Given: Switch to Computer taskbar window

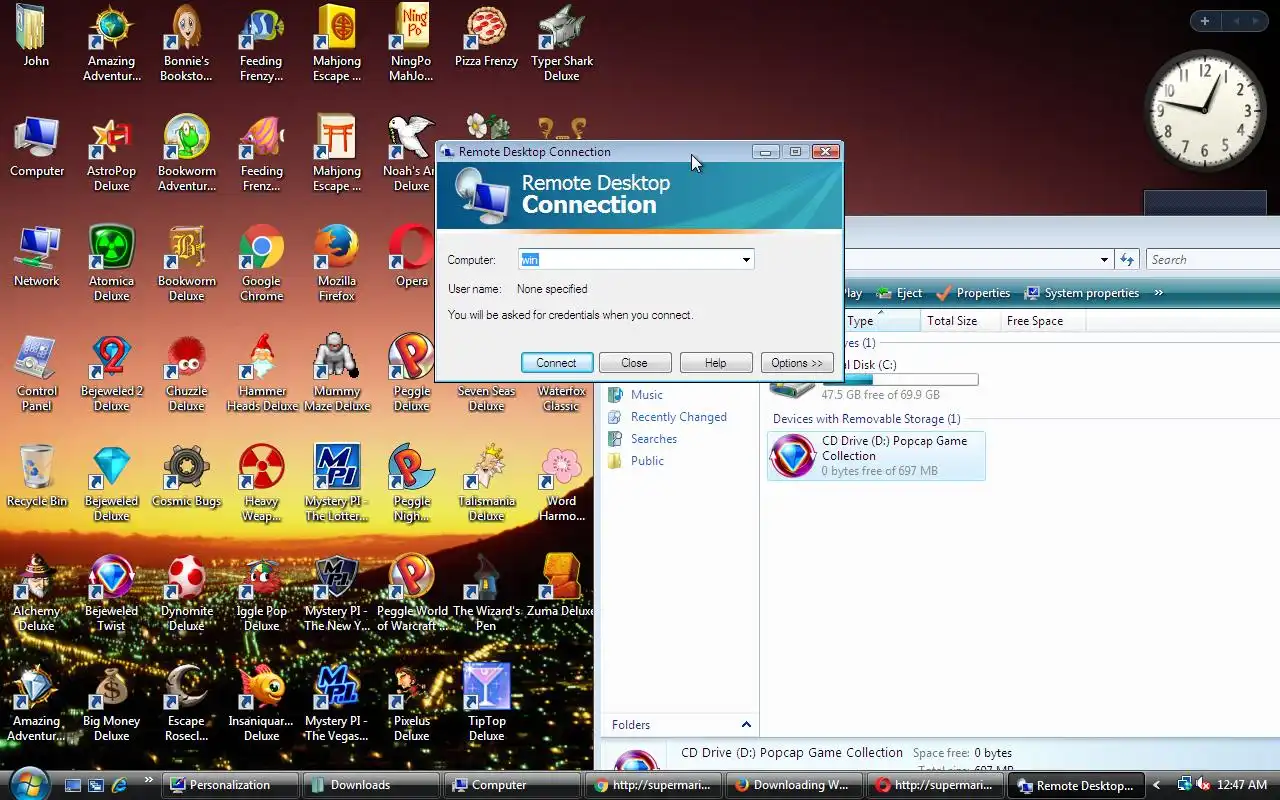Looking at the screenshot, I should (512, 785).
